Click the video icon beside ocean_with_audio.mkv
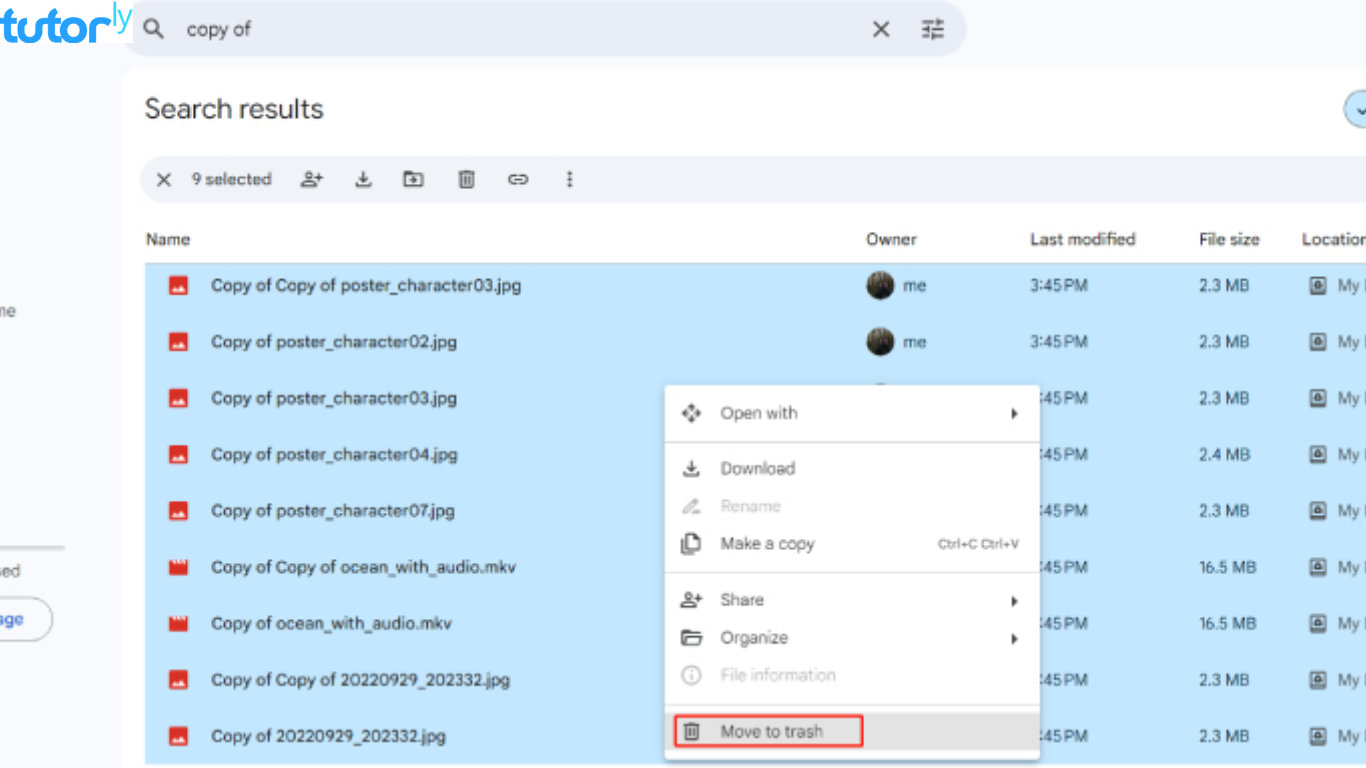Image resolution: width=1366 pixels, height=768 pixels. [x=178, y=623]
